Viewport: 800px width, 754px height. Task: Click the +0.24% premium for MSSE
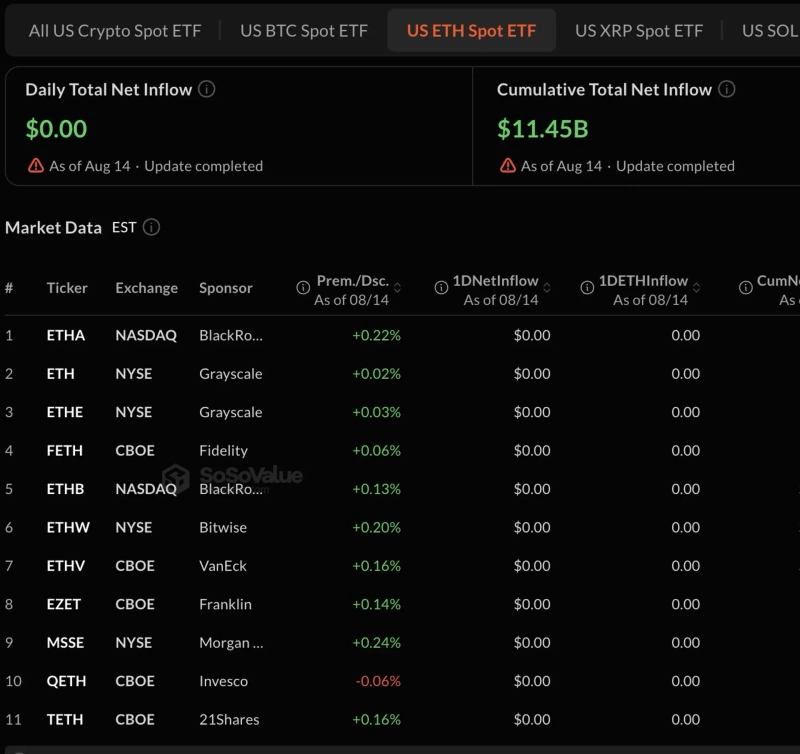tap(377, 642)
